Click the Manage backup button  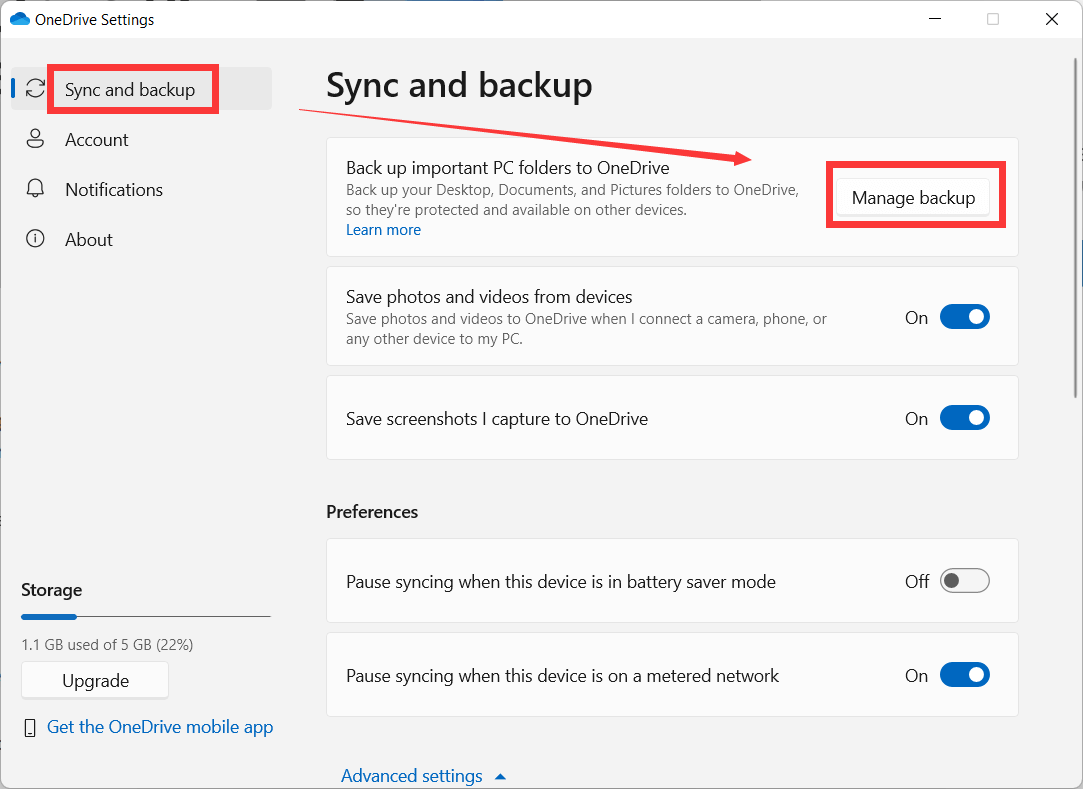point(913,198)
